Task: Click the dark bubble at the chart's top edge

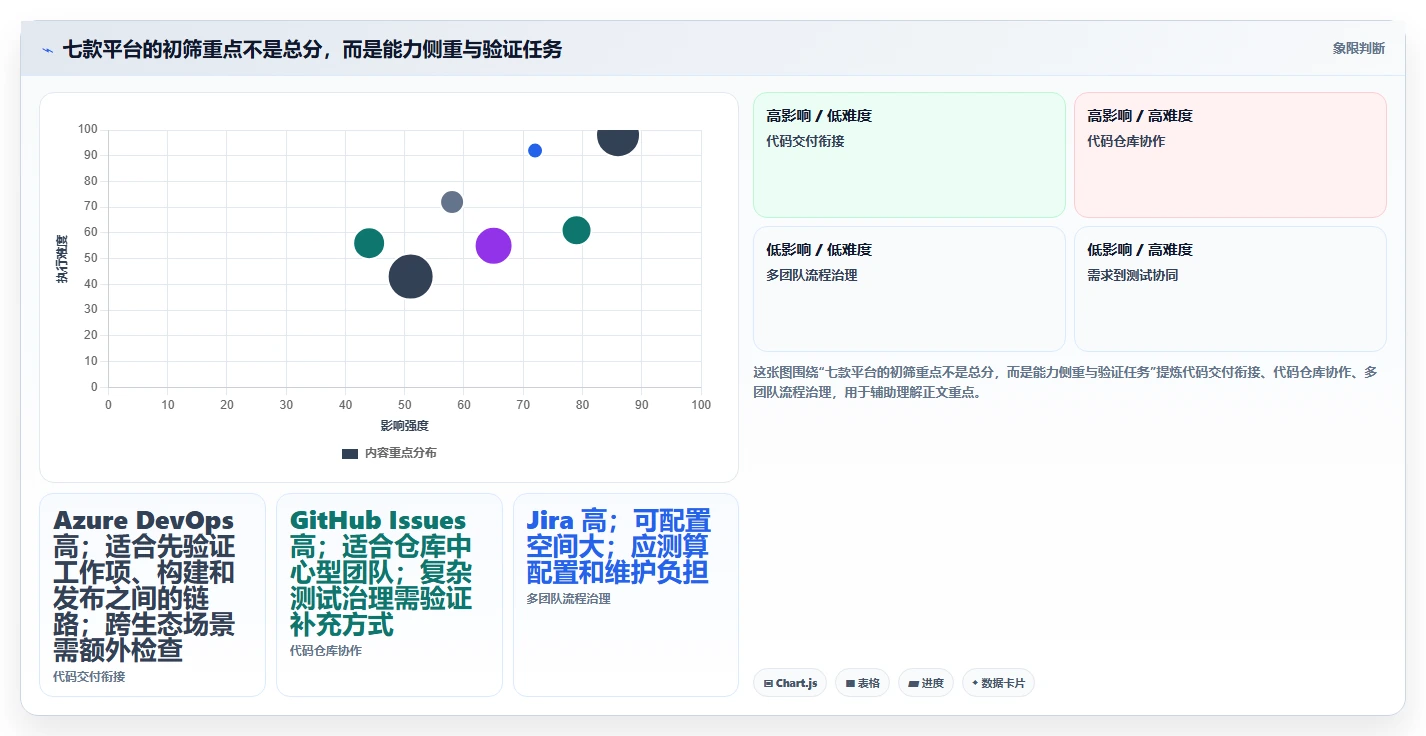Action: point(618,141)
